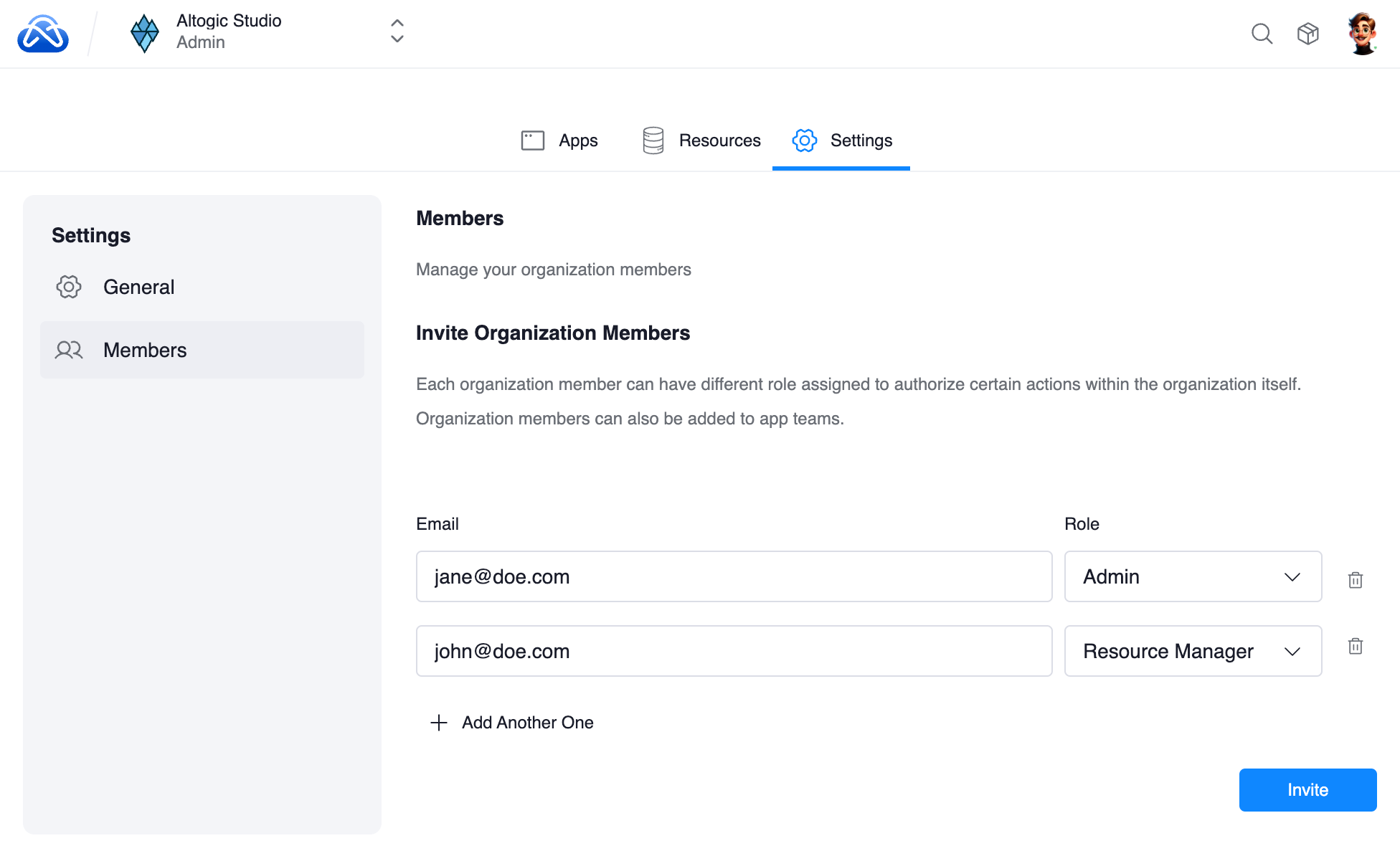Screen dimensions: 1400x856
Task: Click the Altogic cloud logo
Action: click(43, 34)
